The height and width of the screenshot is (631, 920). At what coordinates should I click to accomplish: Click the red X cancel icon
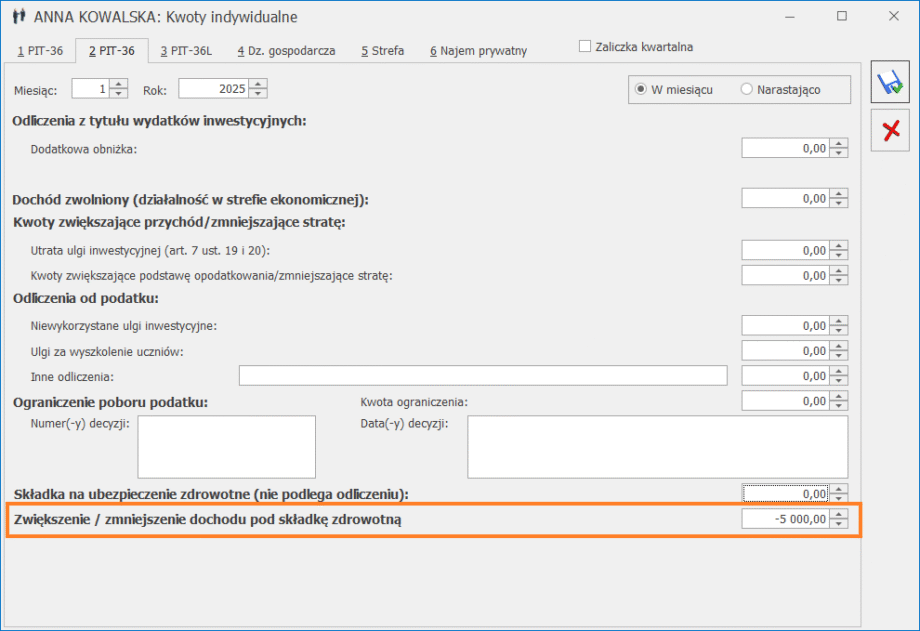tap(889, 131)
